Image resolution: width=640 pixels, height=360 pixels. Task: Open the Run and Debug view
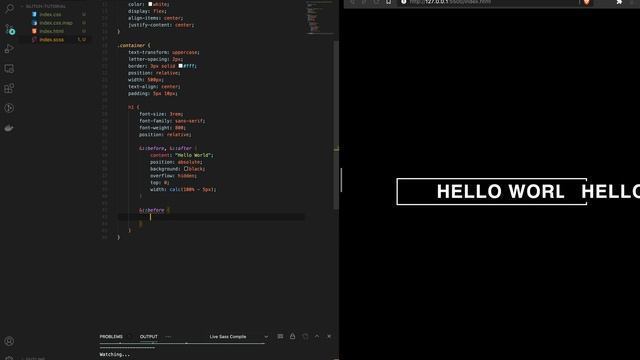9,49
